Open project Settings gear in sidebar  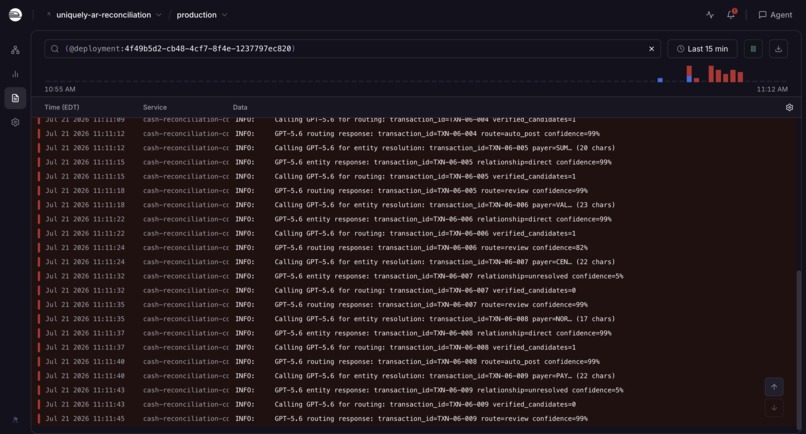click(x=15, y=122)
